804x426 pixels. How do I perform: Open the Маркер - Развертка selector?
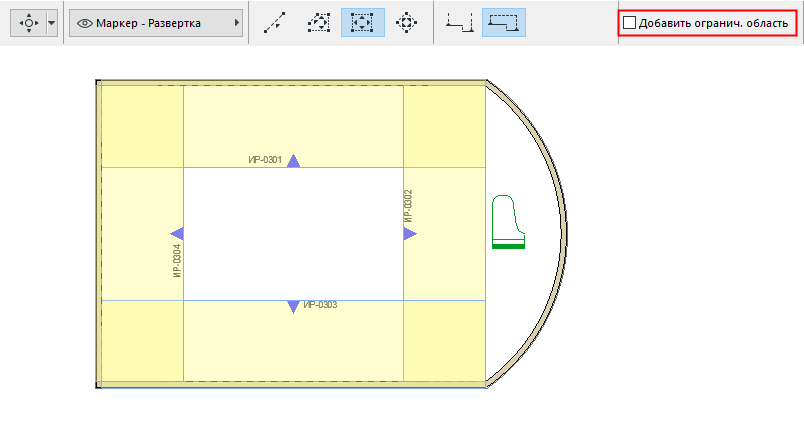coord(156,23)
